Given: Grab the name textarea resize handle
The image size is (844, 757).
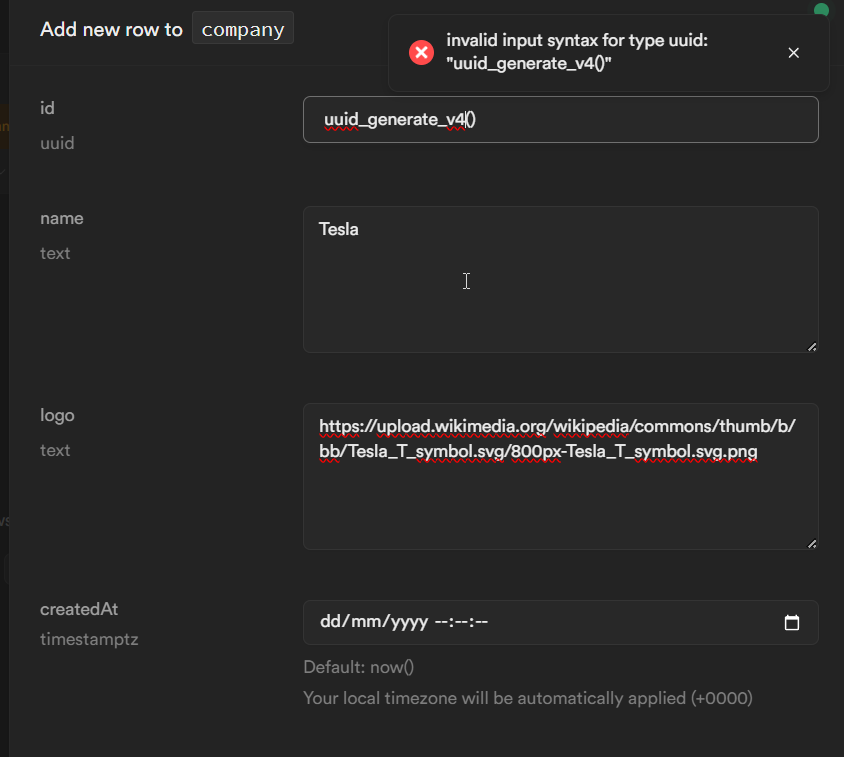Looking at the screenshot, I should pos(812,347).
